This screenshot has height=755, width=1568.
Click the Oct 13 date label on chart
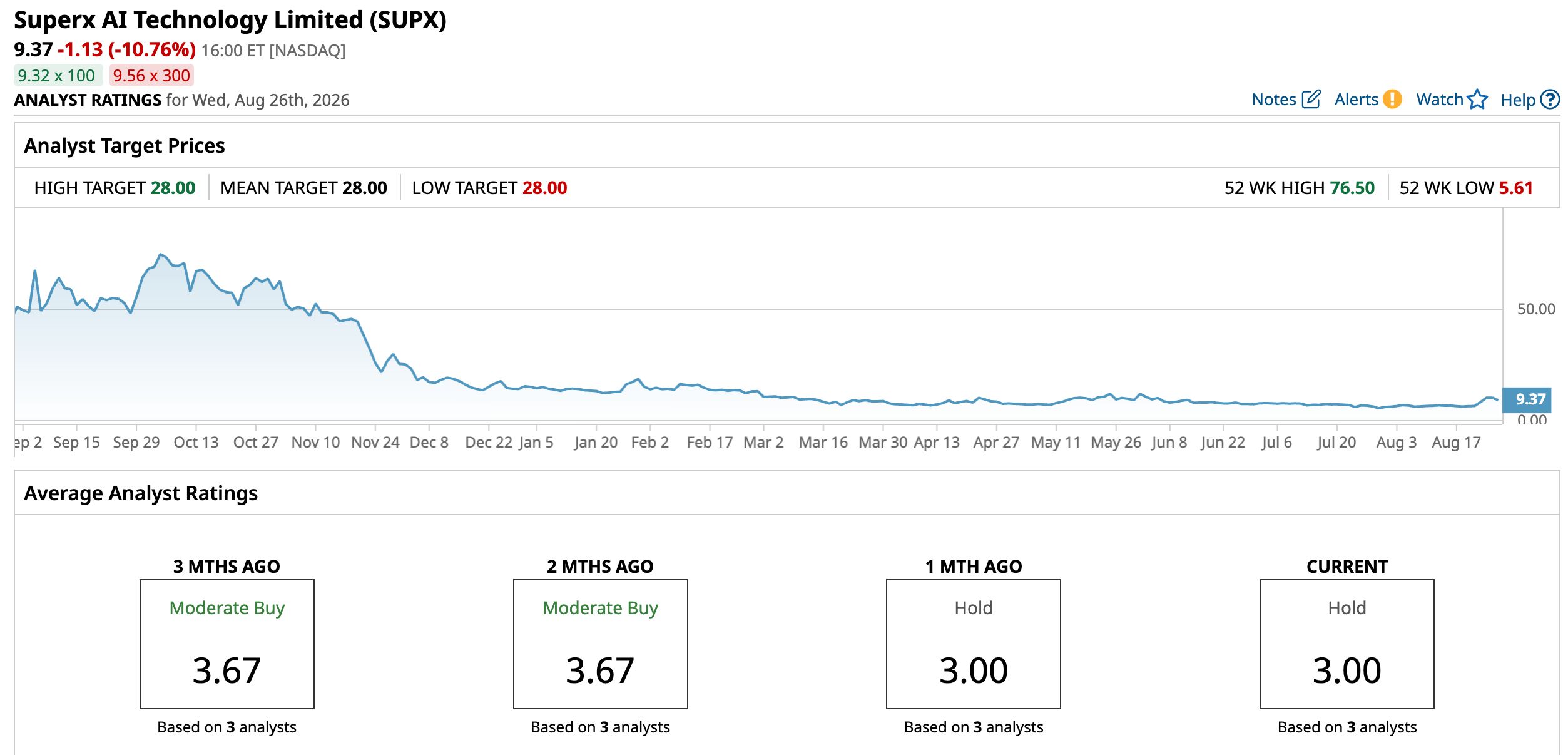tap(196, 443)
